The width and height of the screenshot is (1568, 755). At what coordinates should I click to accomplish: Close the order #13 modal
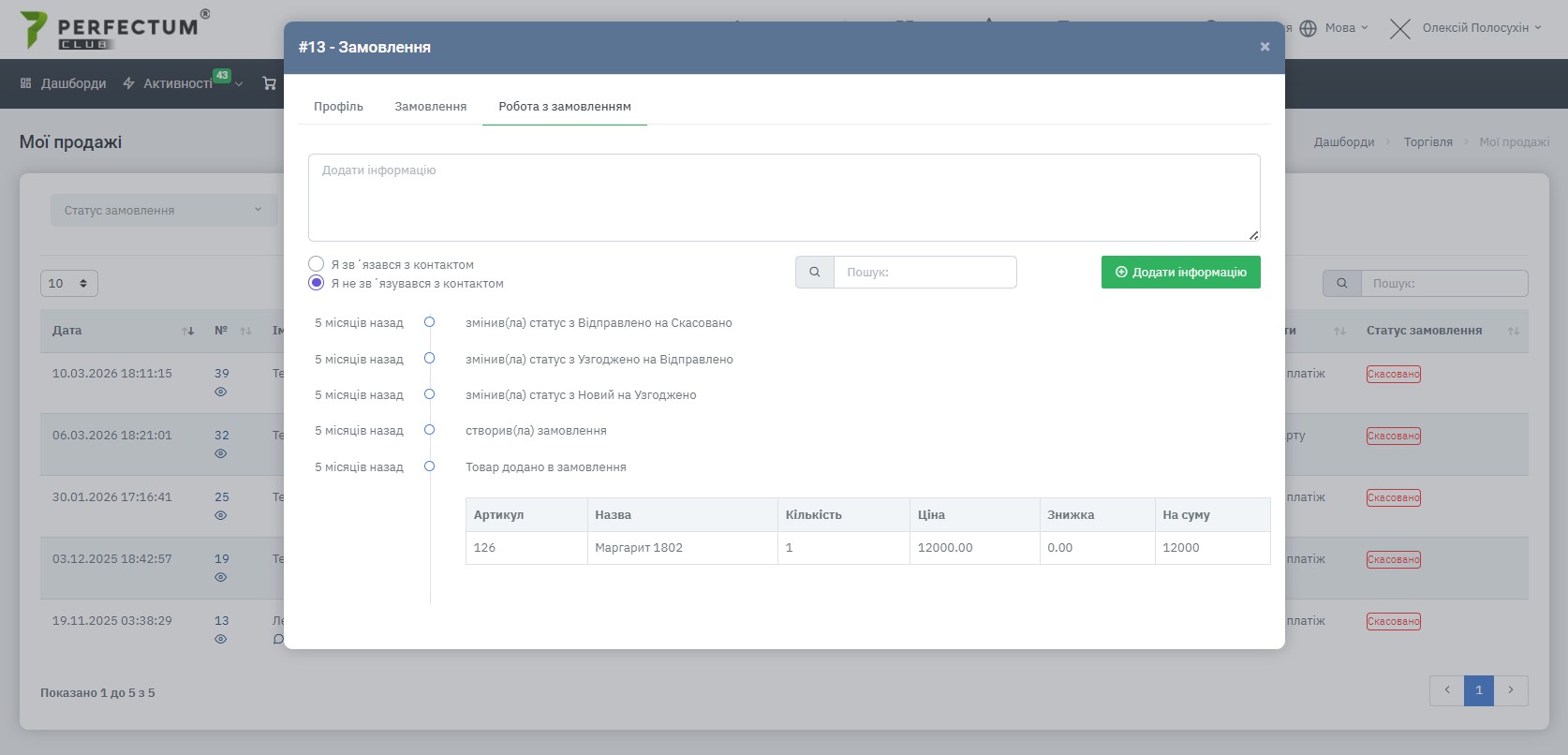click(x=1265, y=47)
